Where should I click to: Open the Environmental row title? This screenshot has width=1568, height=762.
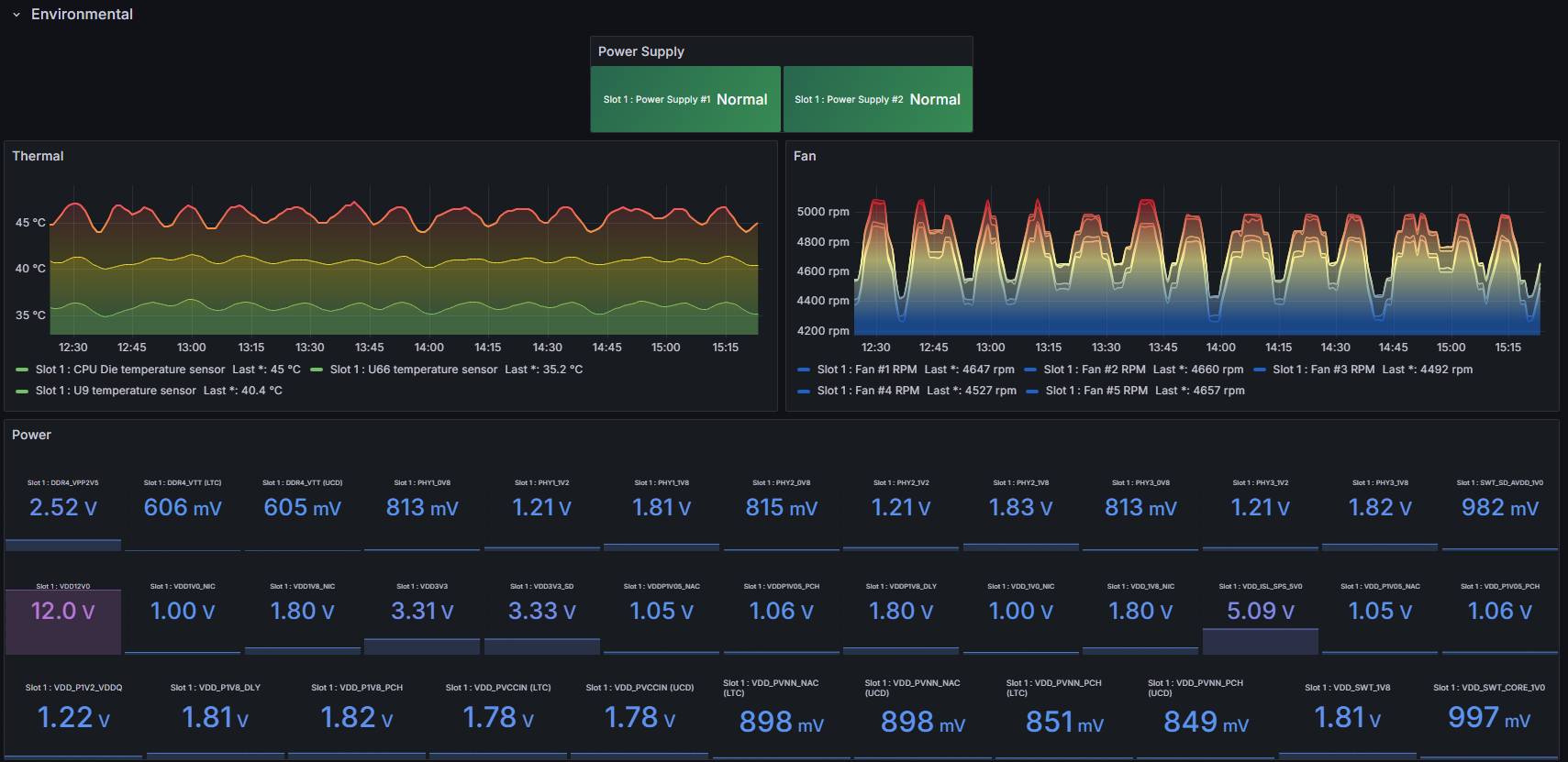pyautogui.click(x=82, y=15)
